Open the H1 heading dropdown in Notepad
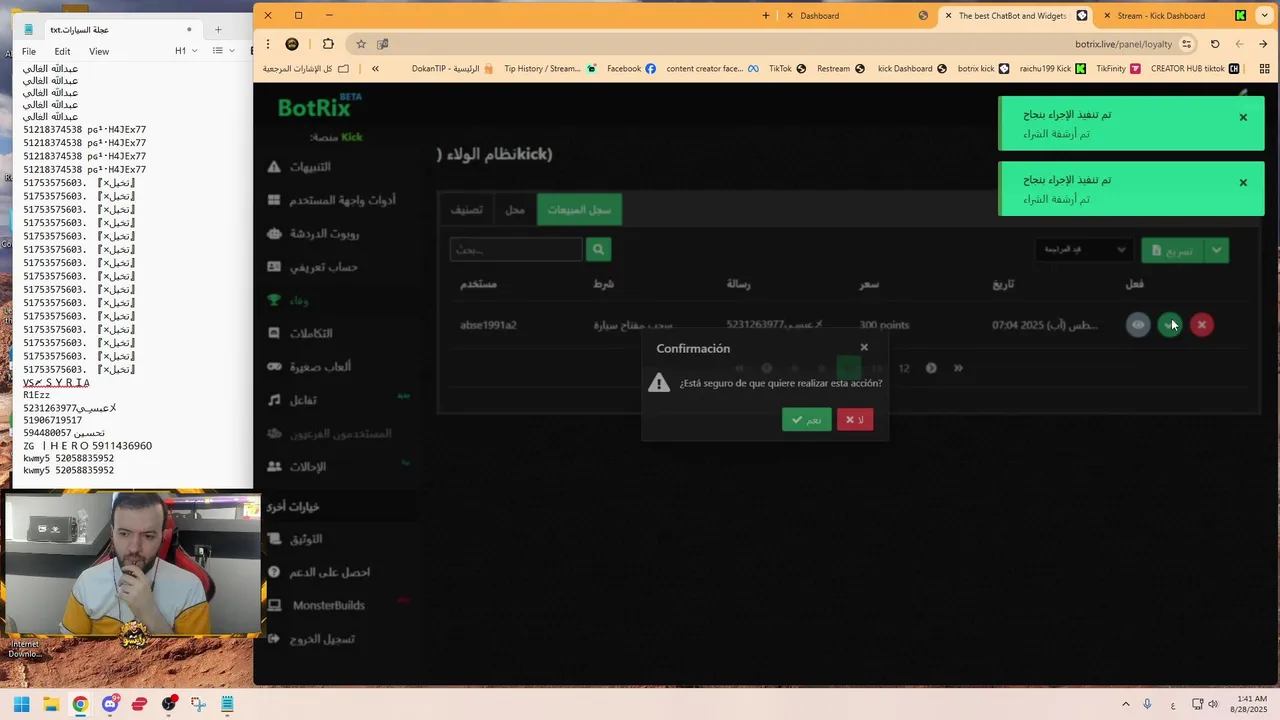 [186, 51]
